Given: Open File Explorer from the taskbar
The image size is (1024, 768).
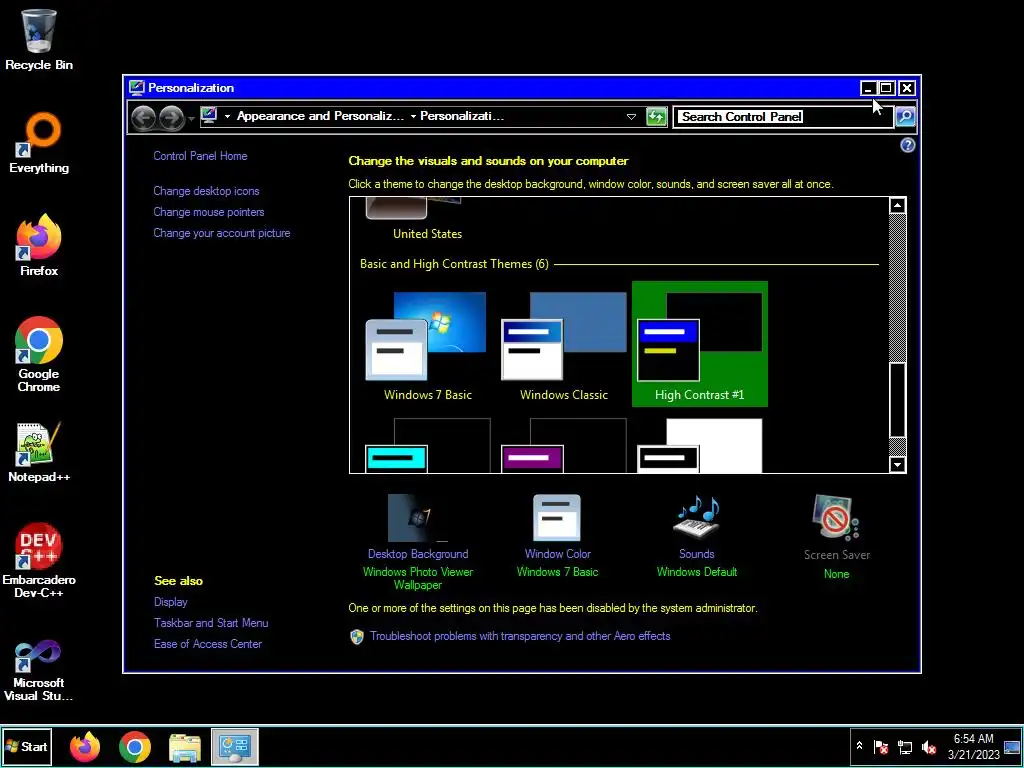Looking at the screenshot, I should (185, 746).
